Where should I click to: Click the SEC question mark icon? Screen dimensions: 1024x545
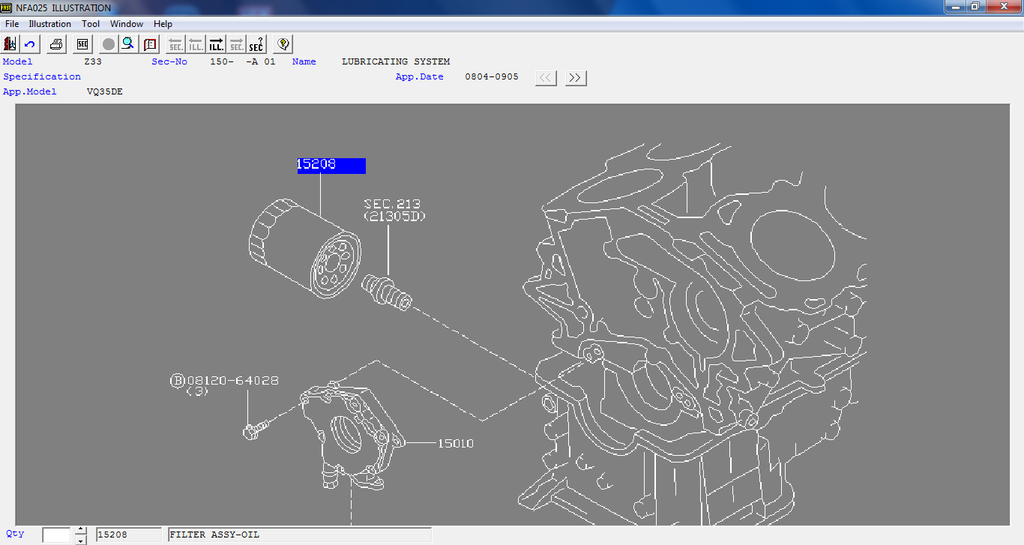click(x=257, y=44)
